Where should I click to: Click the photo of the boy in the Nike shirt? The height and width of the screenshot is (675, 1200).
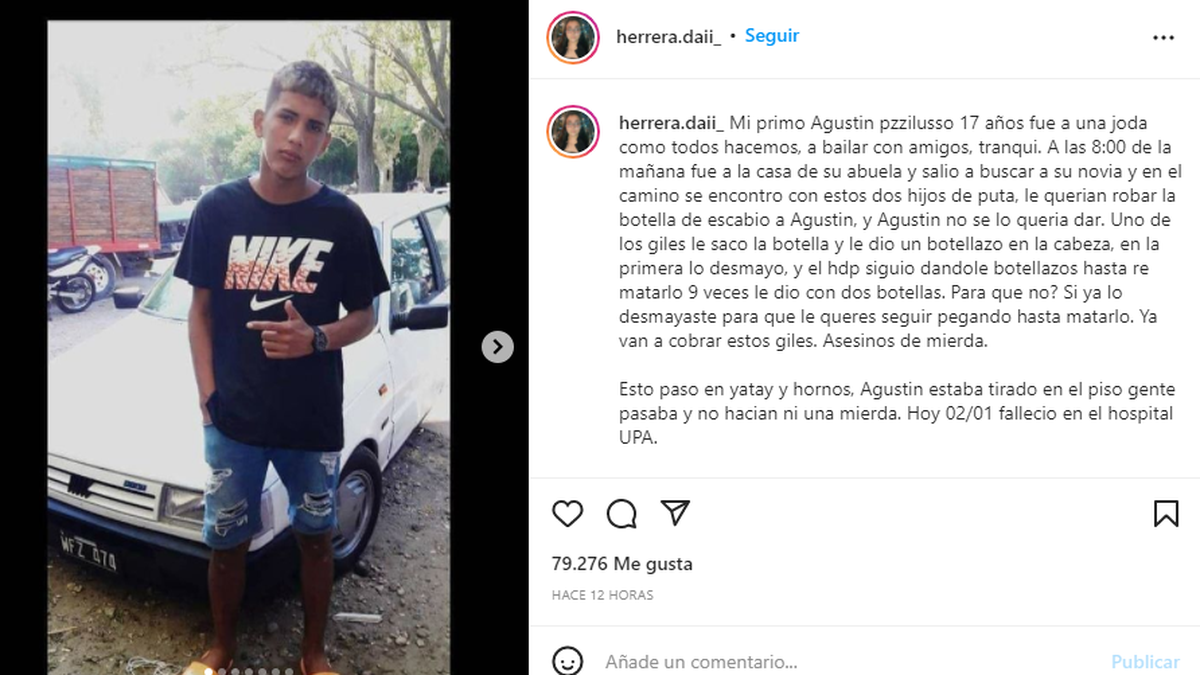tap(248, 348)
